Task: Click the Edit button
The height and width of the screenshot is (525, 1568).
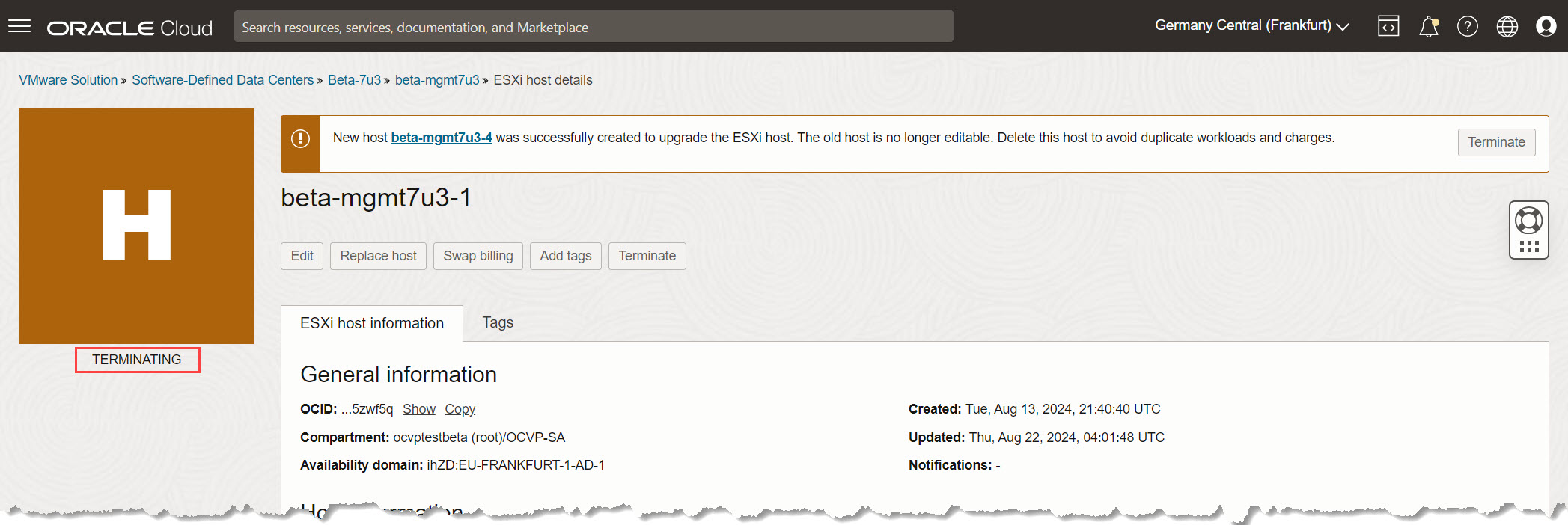Action: [x=302, y=256]
